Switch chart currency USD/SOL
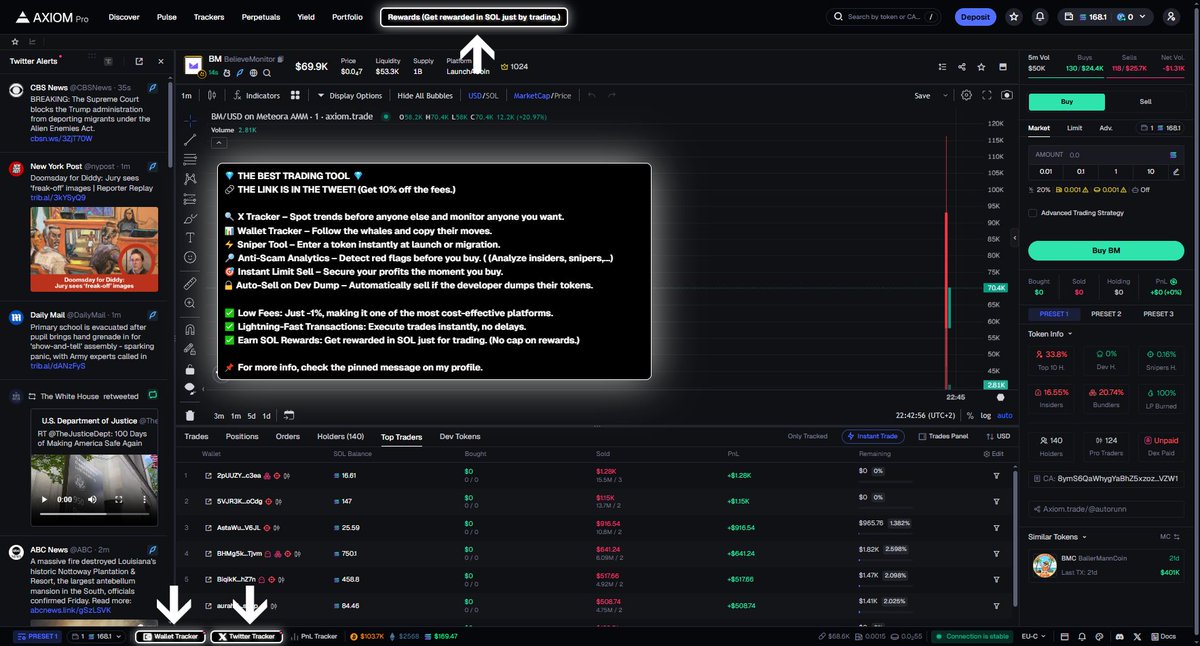Screen dimensions: 1200x646 coord(483,96)
